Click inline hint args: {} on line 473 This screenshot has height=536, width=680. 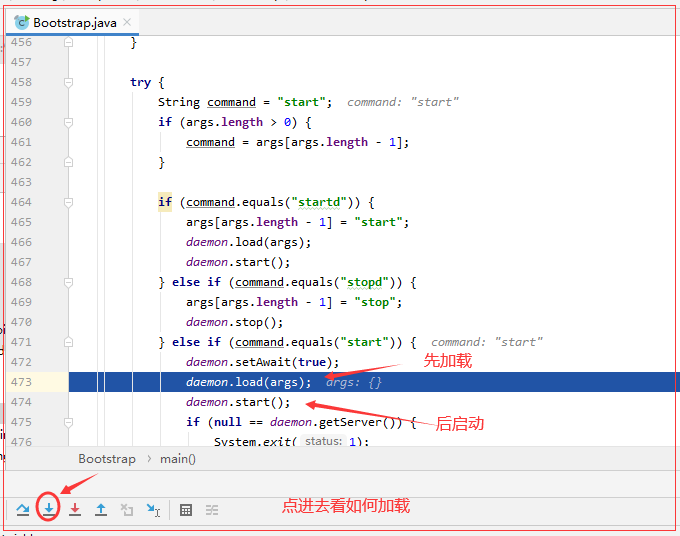click(x=353, y=382)
